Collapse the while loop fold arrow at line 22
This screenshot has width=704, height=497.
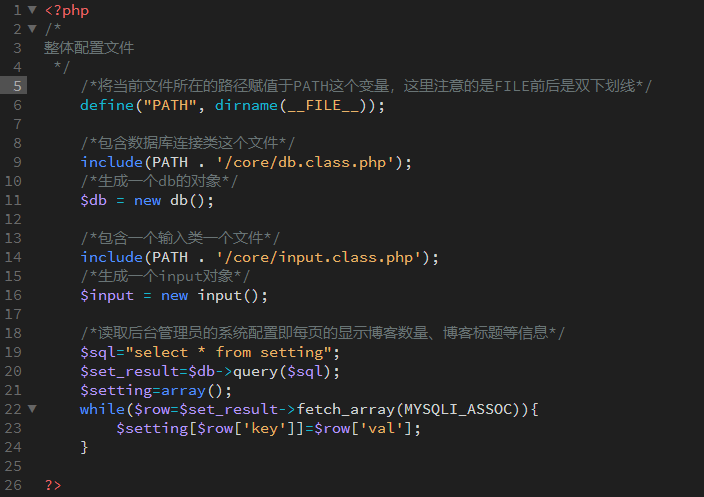(x=32, y=409)
